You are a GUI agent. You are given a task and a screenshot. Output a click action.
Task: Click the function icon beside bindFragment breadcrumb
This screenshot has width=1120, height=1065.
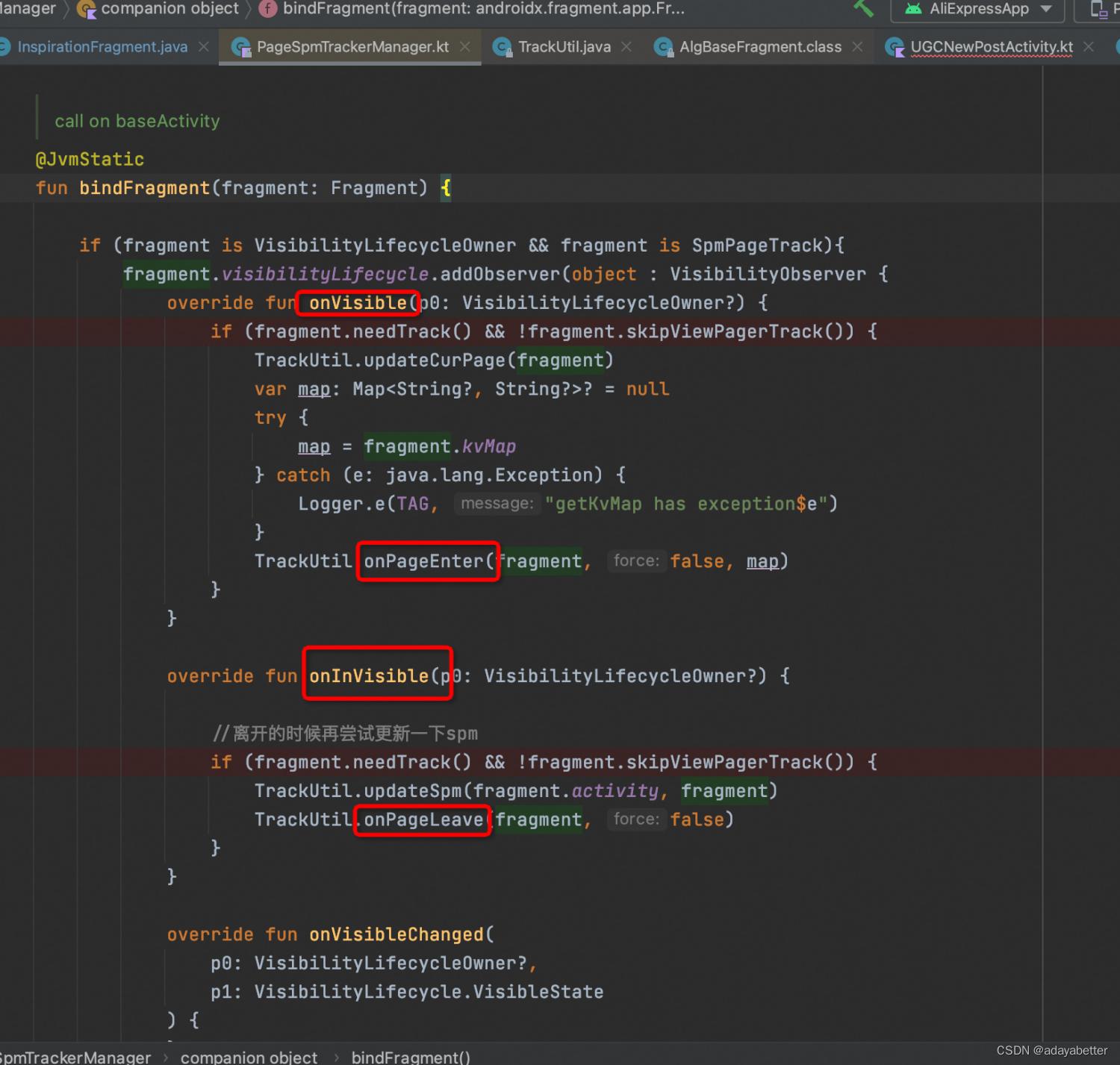[268, 9]
